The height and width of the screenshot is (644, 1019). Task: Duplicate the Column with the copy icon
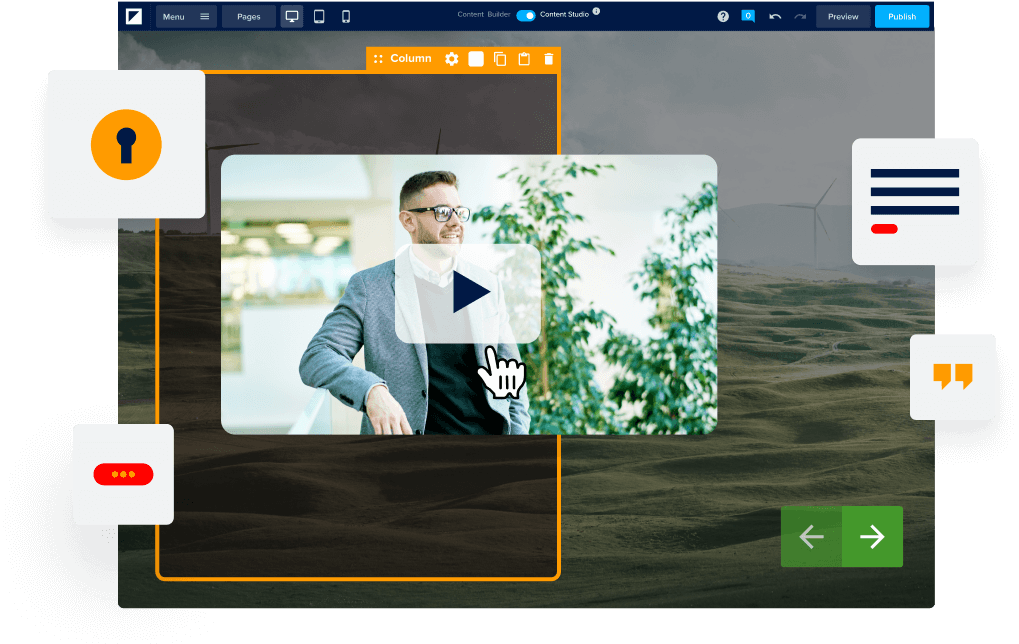500,59
